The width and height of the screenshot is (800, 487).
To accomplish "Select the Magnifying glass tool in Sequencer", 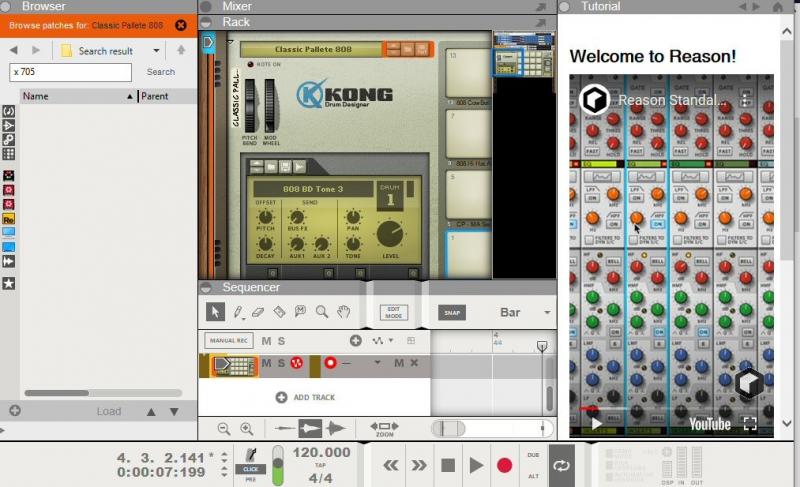I will click(321, 312).
